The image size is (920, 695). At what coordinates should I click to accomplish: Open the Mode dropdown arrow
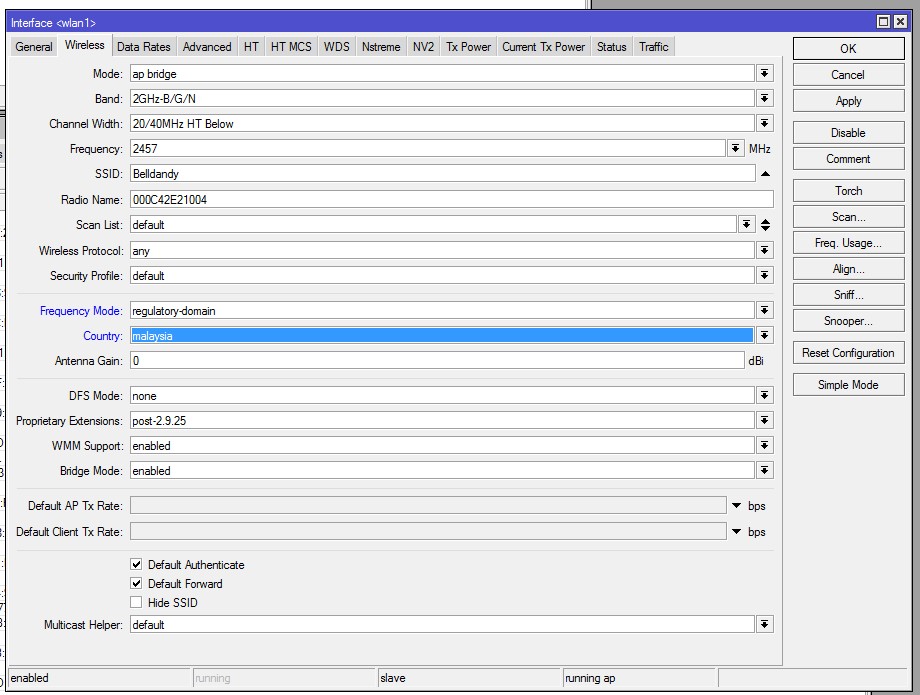[765, 74]
